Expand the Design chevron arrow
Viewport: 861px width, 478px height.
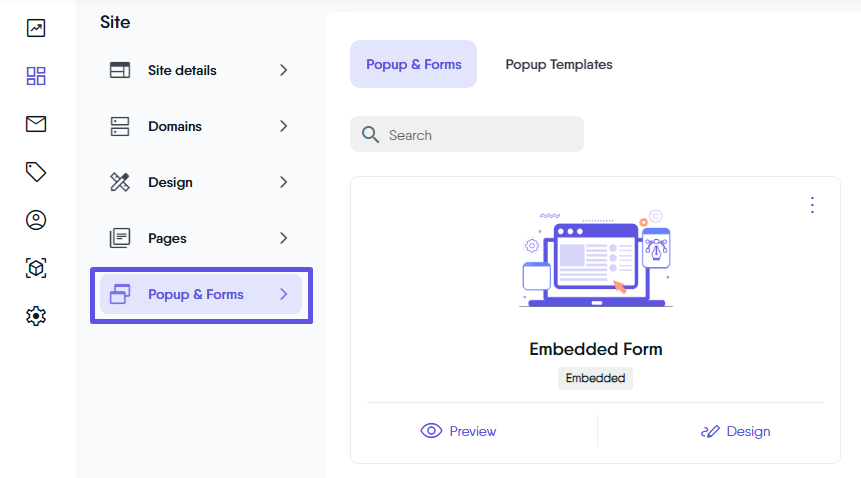284,182
